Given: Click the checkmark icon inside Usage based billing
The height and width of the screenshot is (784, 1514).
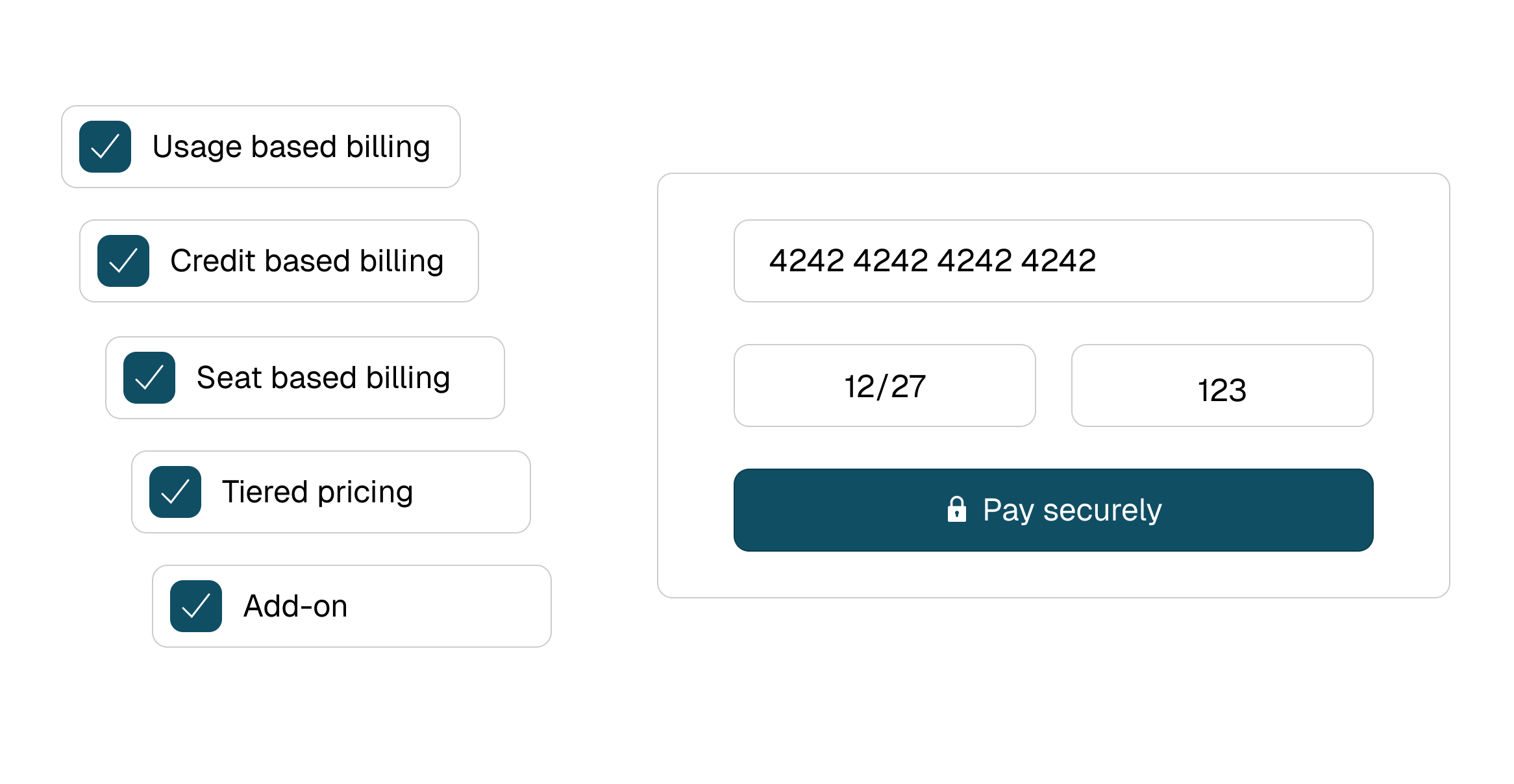Looking at the screenshot, I should [106, 146].
